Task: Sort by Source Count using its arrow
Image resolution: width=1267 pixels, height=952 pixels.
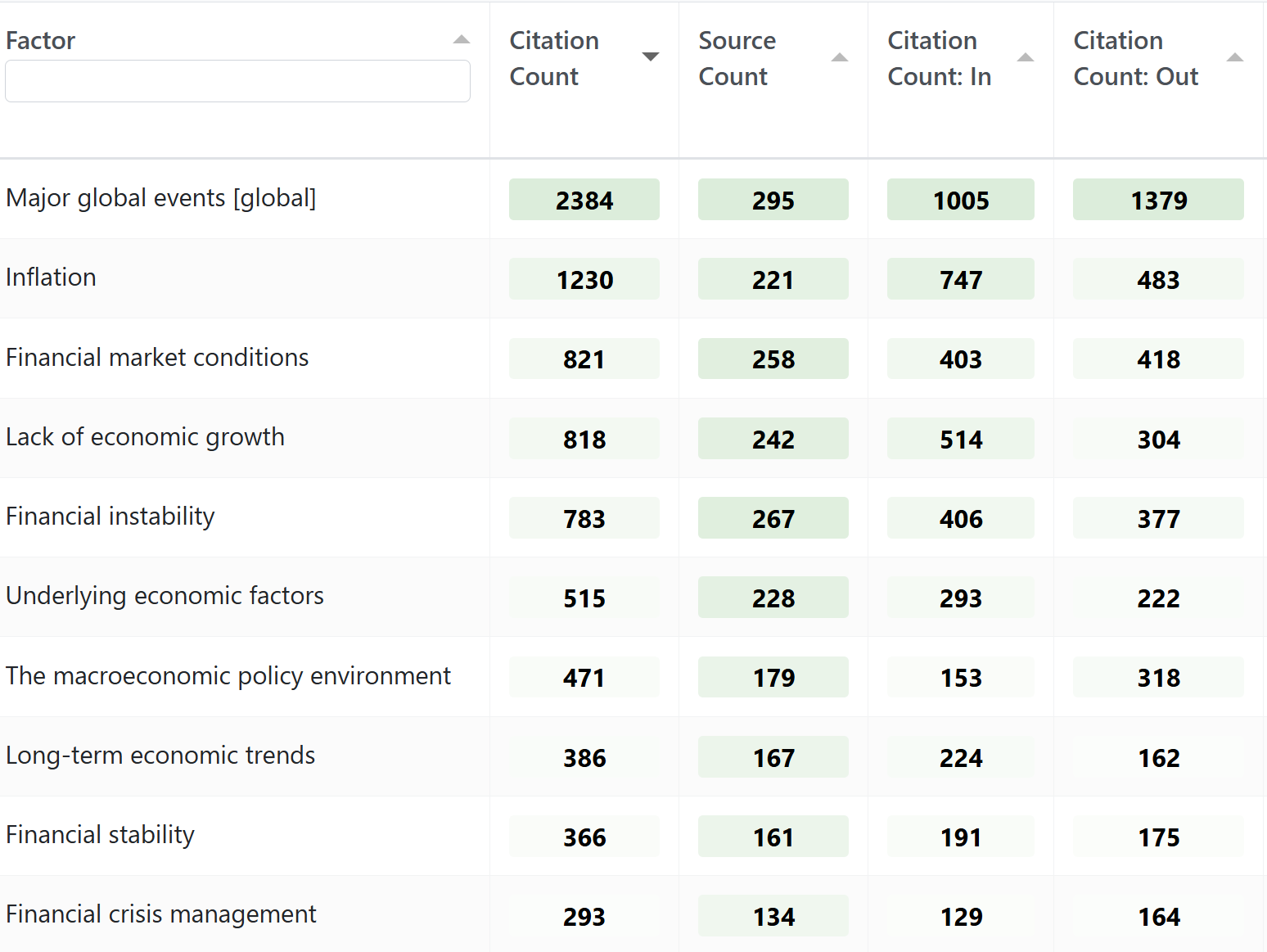Action: 840,57
